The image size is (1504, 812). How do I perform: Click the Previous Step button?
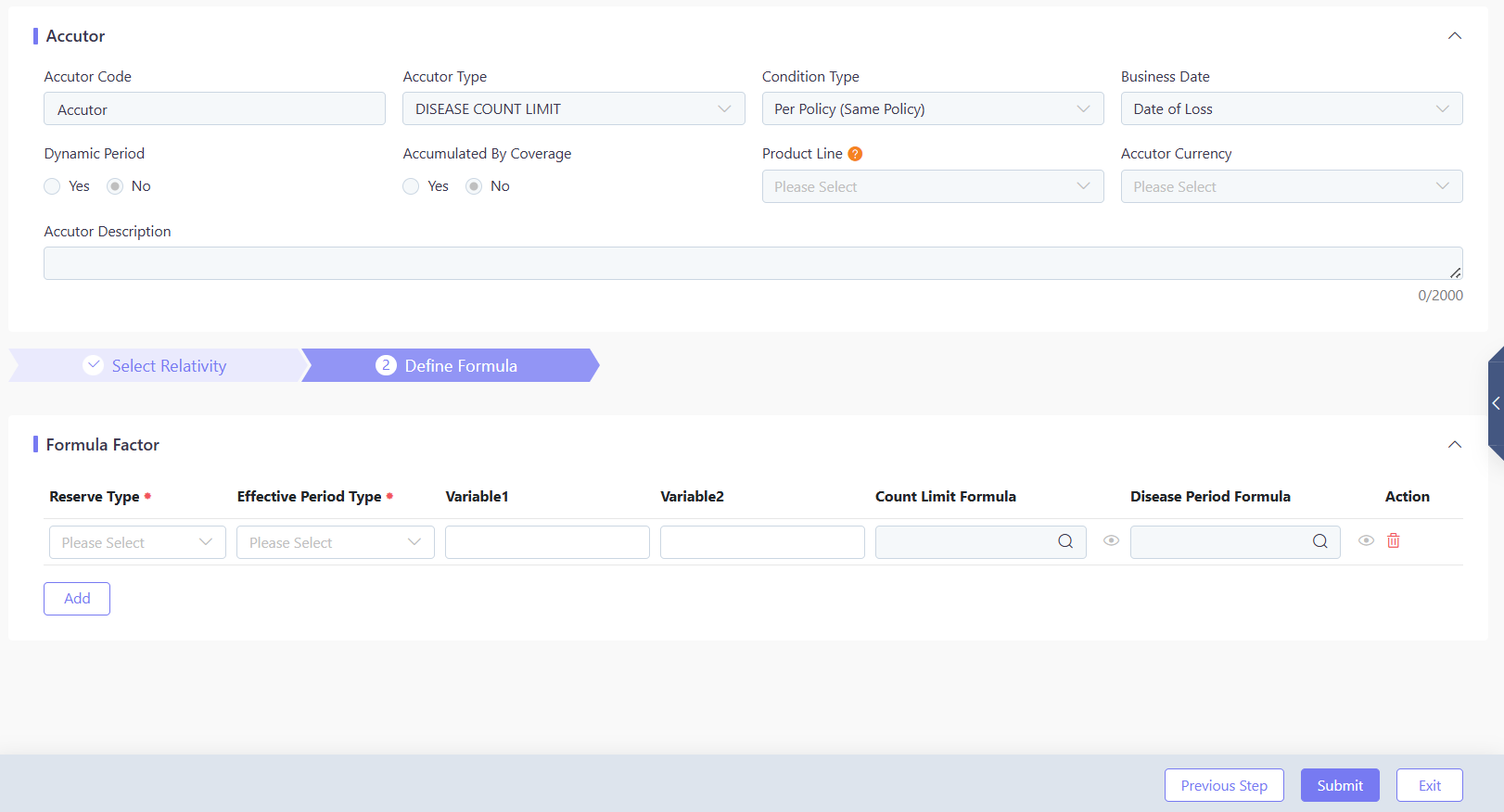coord(1224,785)
